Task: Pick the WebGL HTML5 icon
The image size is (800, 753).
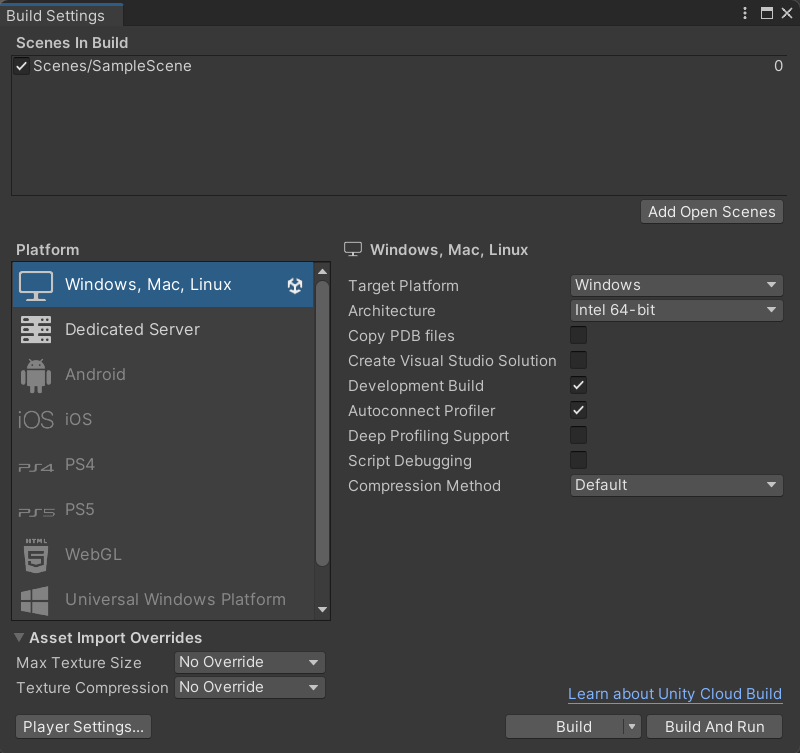Action: pyautogui.click(x=36, y=555)
